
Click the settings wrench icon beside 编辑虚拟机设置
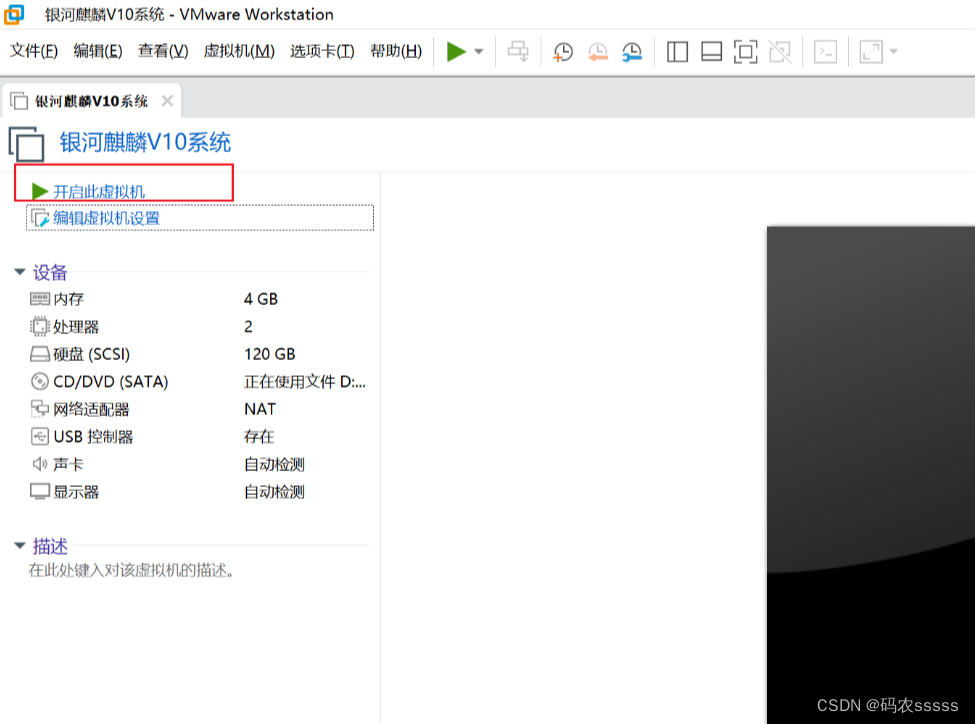tap(40, 218)
